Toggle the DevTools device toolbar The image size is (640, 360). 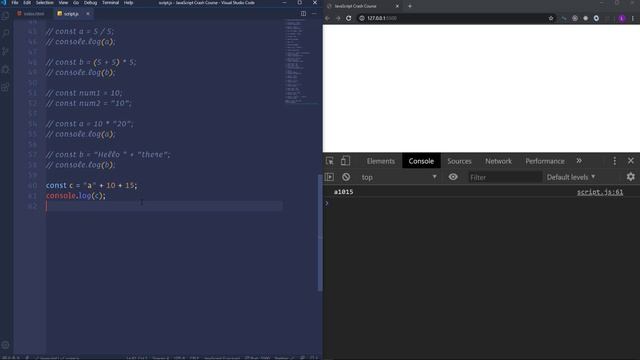coord(345,161)
